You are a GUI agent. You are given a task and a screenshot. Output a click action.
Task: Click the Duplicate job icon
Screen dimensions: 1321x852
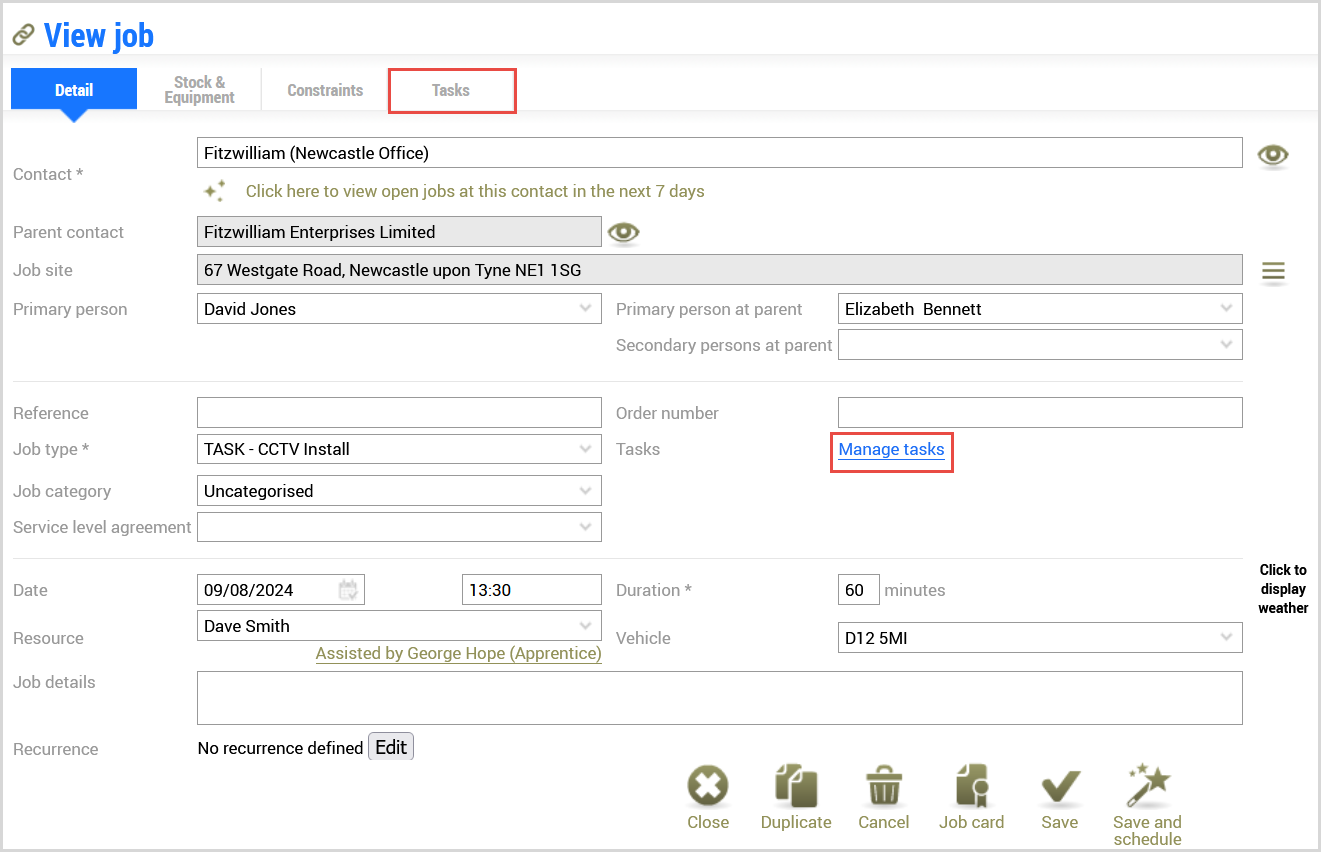tap(796, 787)
